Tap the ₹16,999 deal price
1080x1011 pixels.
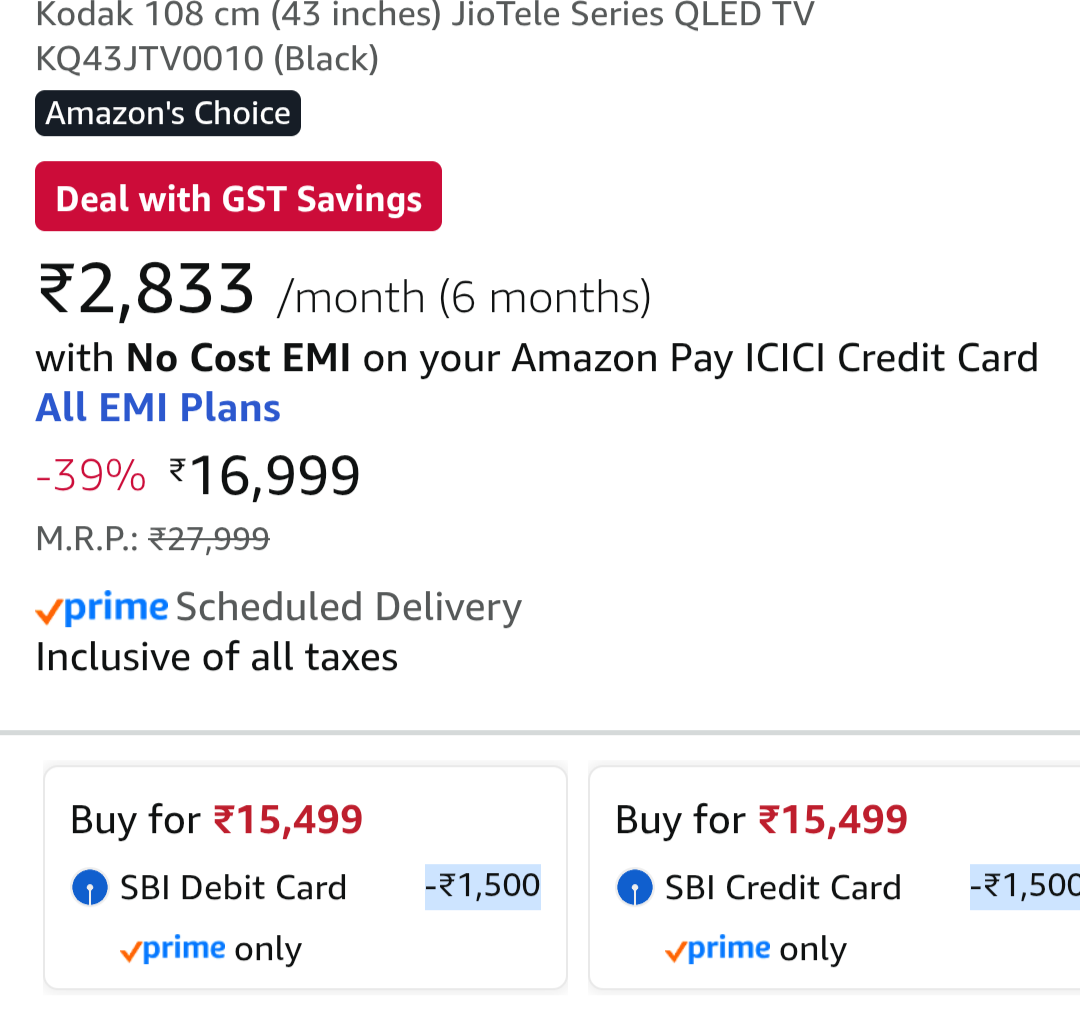265,476
